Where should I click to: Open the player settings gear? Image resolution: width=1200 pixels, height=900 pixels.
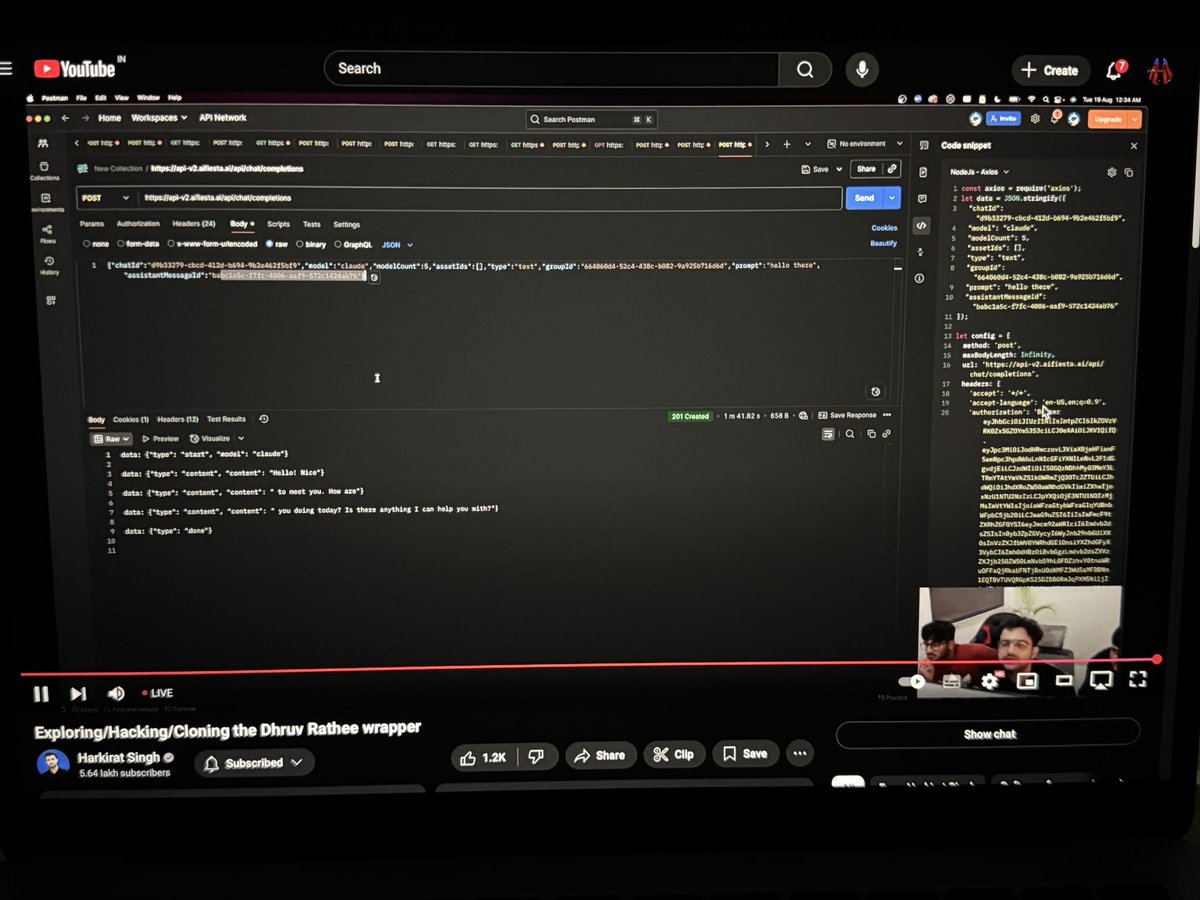[x=989, y=681]
